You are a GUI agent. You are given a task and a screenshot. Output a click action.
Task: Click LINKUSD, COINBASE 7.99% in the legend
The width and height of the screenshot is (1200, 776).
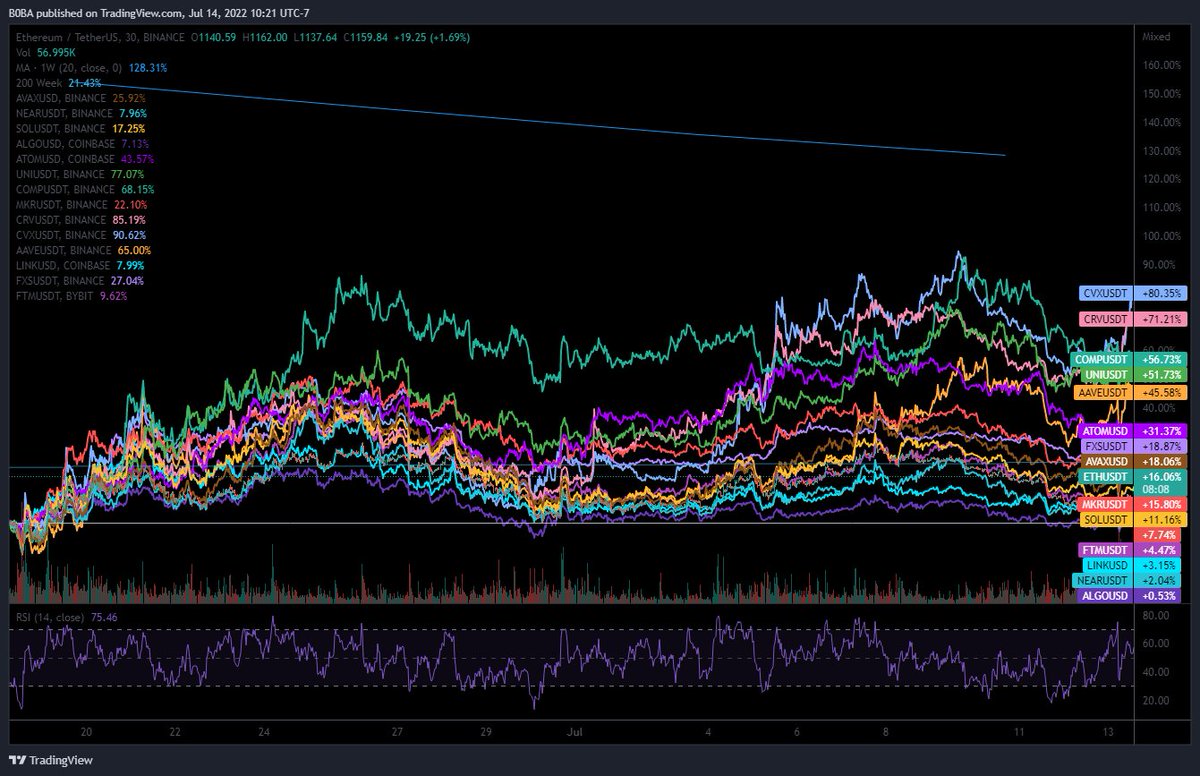click(81, 265)
